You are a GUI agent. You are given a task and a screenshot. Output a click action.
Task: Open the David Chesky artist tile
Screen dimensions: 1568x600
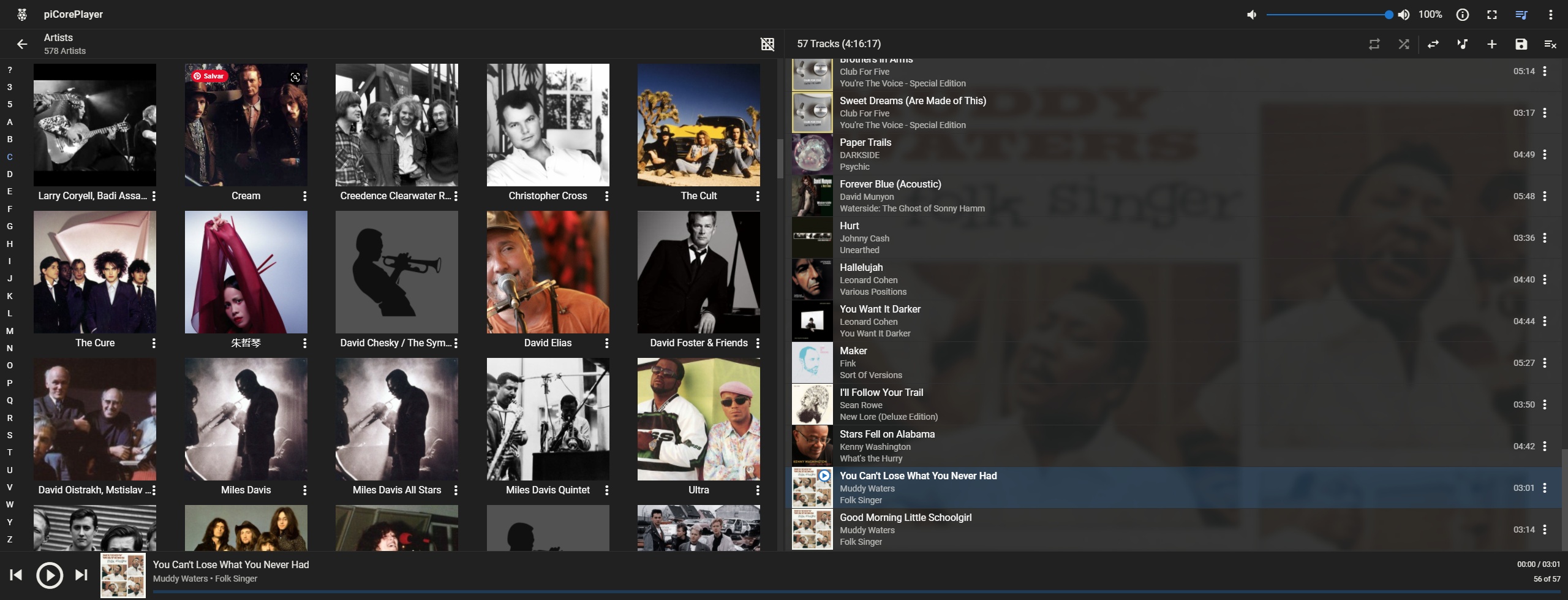tap(397, 272)
